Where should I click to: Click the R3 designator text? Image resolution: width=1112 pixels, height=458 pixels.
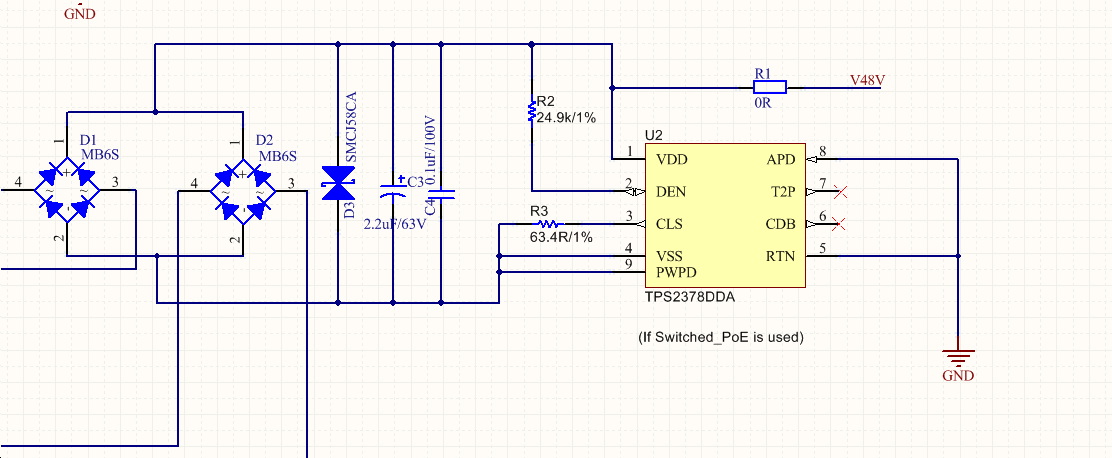539,211
